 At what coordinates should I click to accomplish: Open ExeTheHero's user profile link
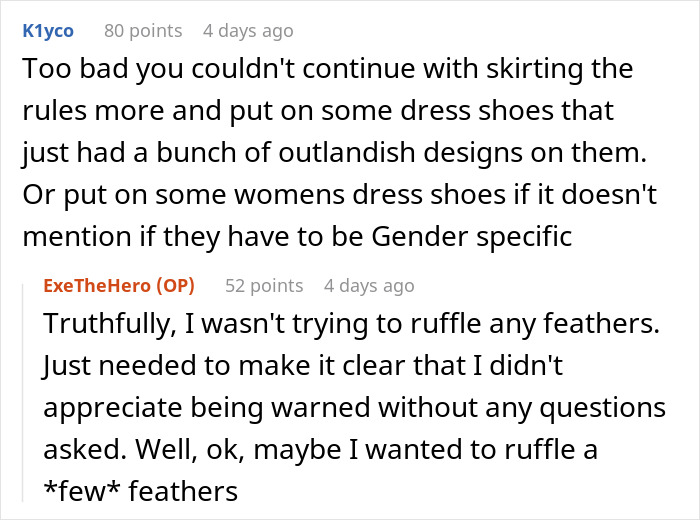tap(97, 286)
